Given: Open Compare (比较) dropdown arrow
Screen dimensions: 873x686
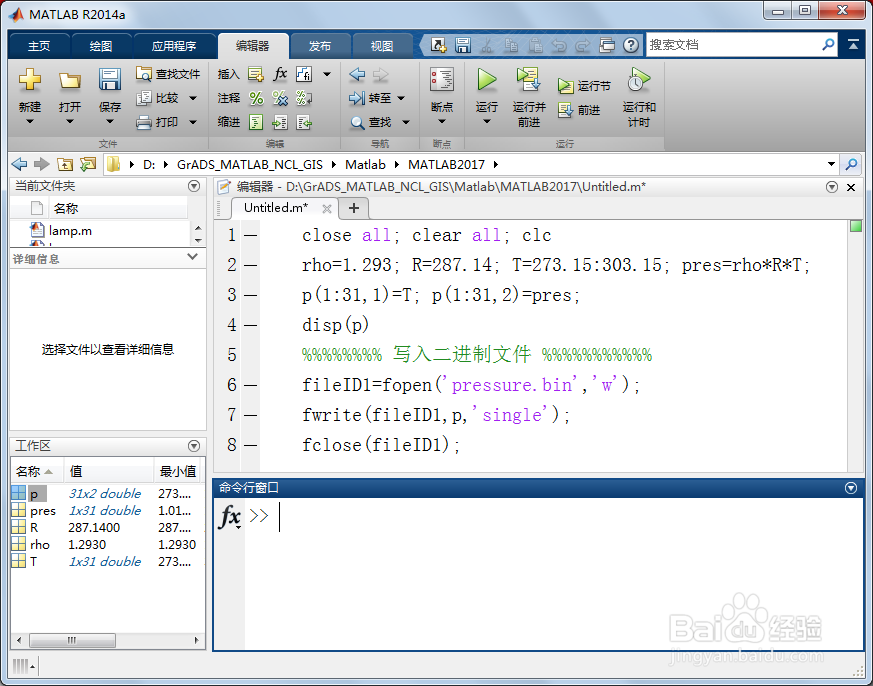Looking at the screenshot, I should click(193, 98).
